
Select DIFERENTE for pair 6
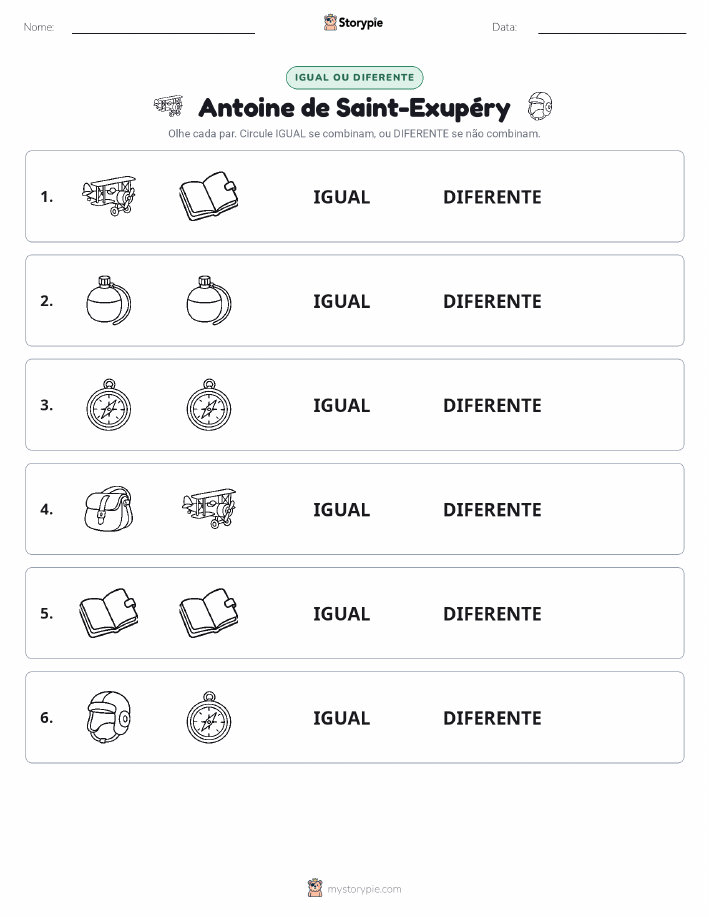pos(492,718)
